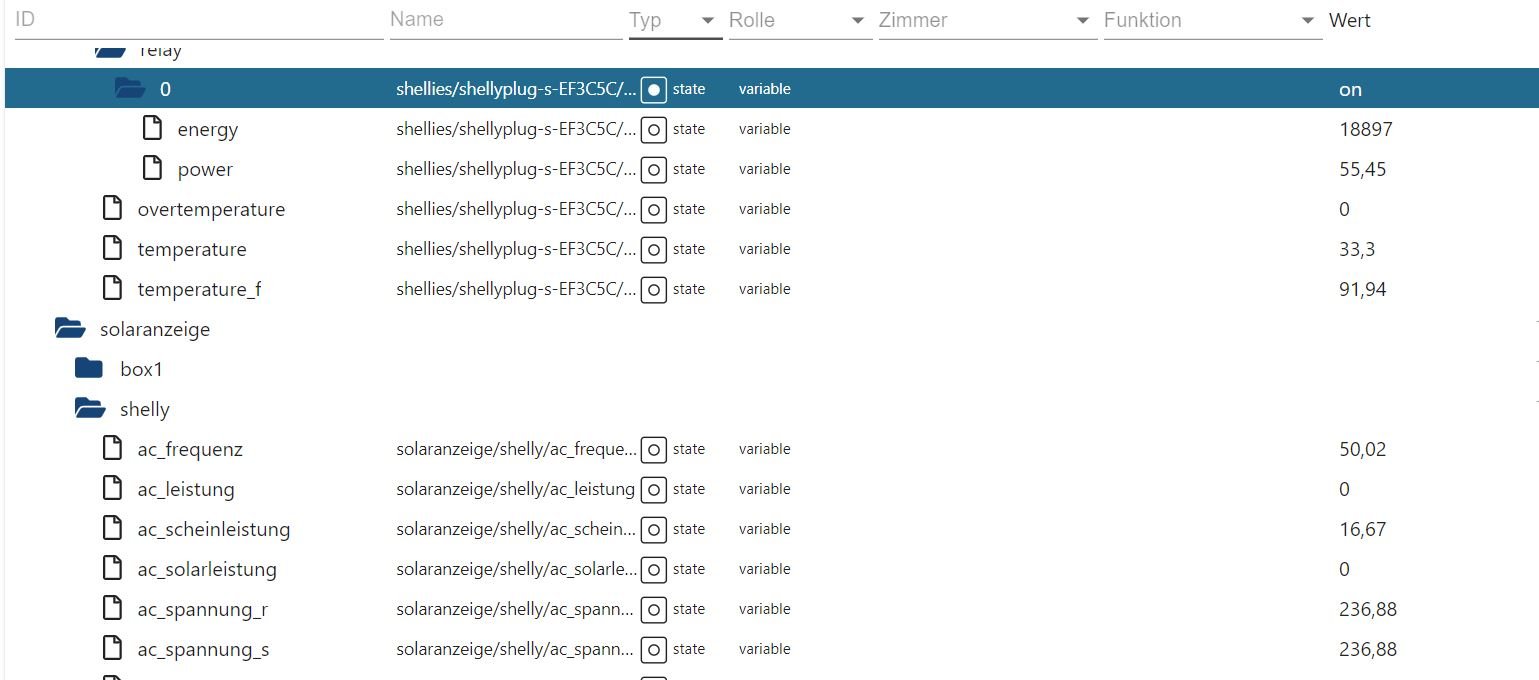Click the state icon in the ac_solarleistung row
The height and width of the screenshot is (680, 1539).
[x=653, y=570]
